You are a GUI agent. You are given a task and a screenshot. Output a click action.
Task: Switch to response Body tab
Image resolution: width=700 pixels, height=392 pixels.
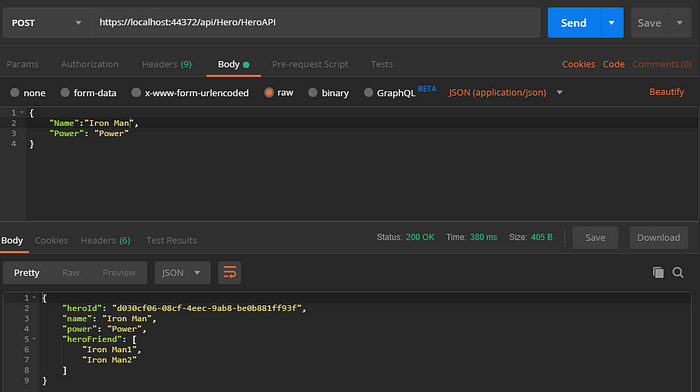tap(12, 241)
